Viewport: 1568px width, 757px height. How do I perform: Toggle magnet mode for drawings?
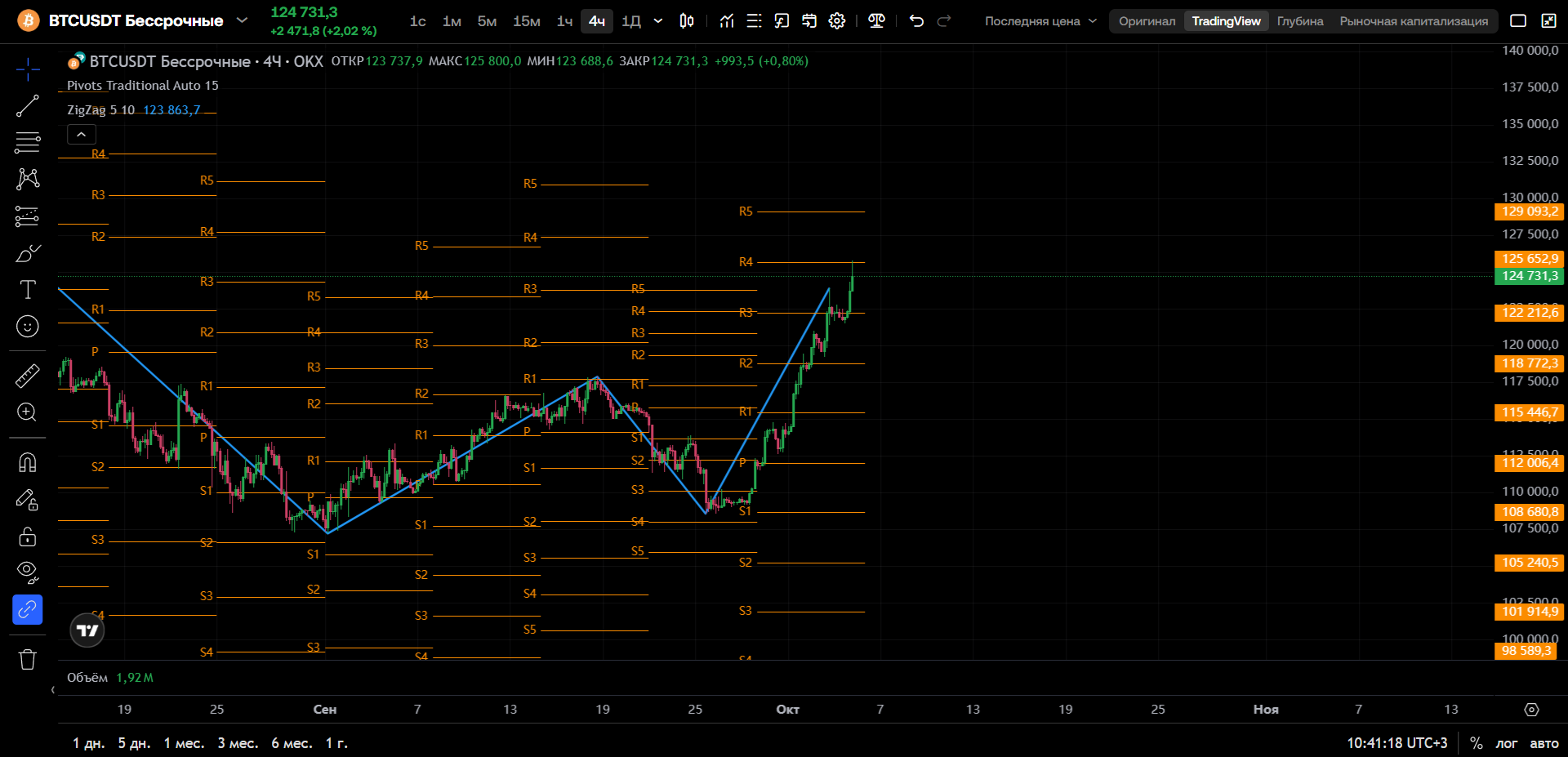coord(28,462)
